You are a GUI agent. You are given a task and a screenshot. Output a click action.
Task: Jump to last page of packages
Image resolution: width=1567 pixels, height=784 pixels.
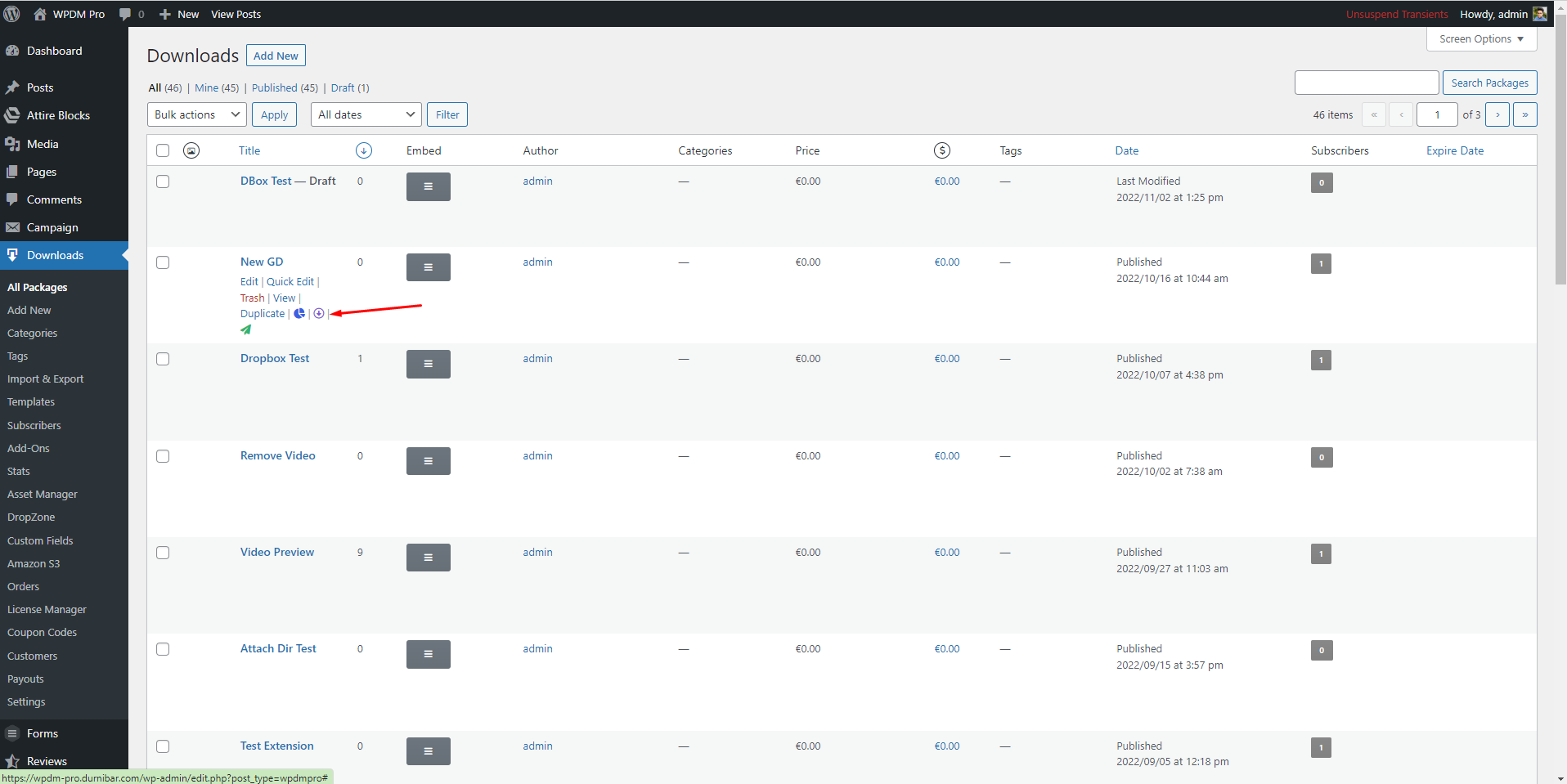1525,114
